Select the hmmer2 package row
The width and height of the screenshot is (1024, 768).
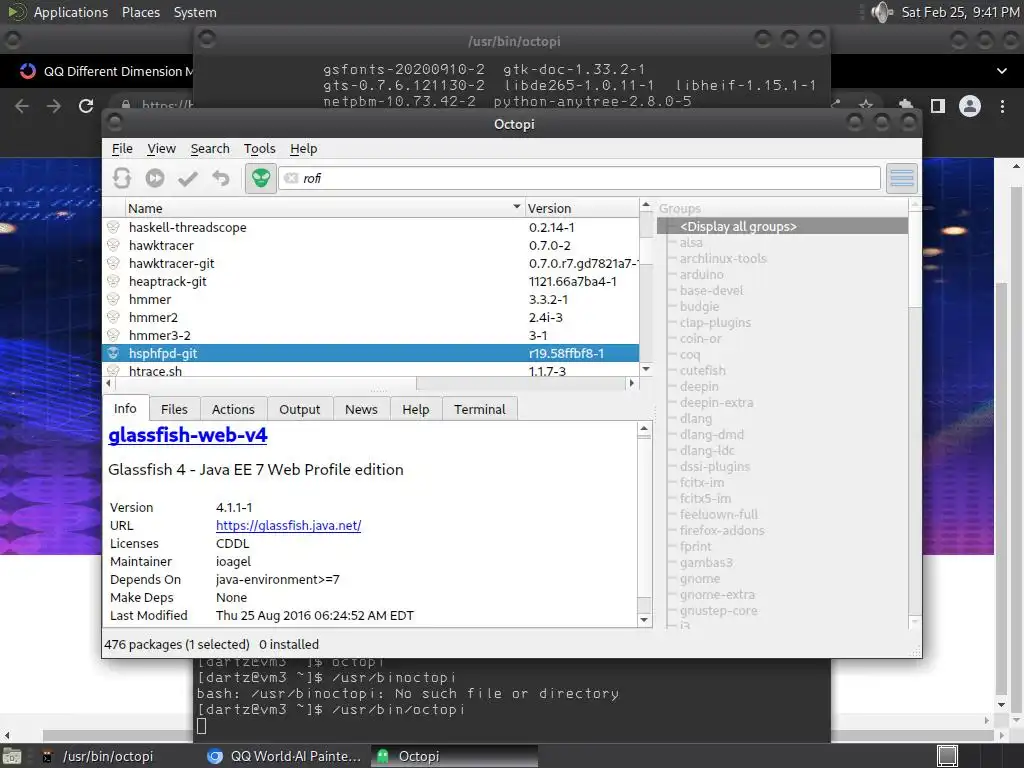click(x=370, y=317)
